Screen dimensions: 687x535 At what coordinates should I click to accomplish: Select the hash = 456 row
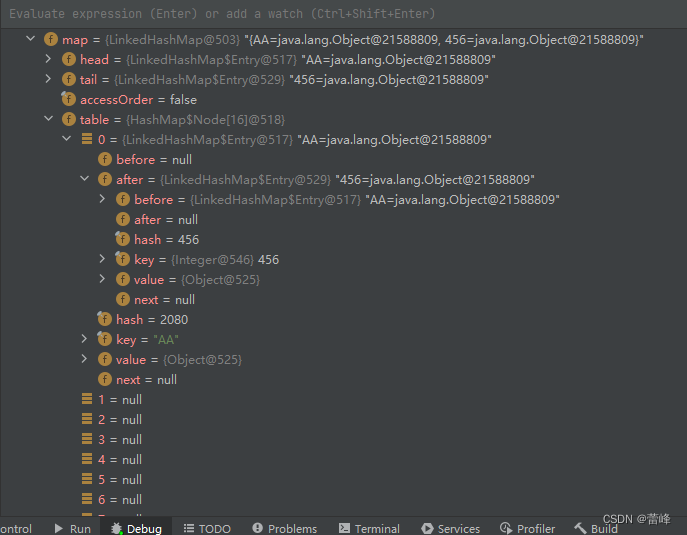pos(344,239)
